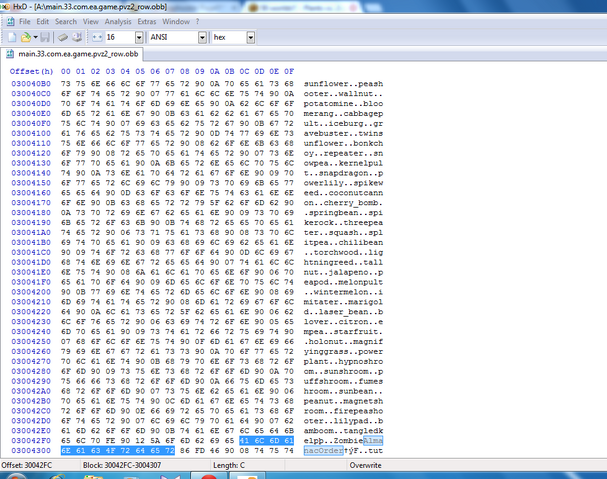This screenshot has width=607, height=479.
Task: Click decoded text 'sunflower..peash'
Action: point(343,84)
